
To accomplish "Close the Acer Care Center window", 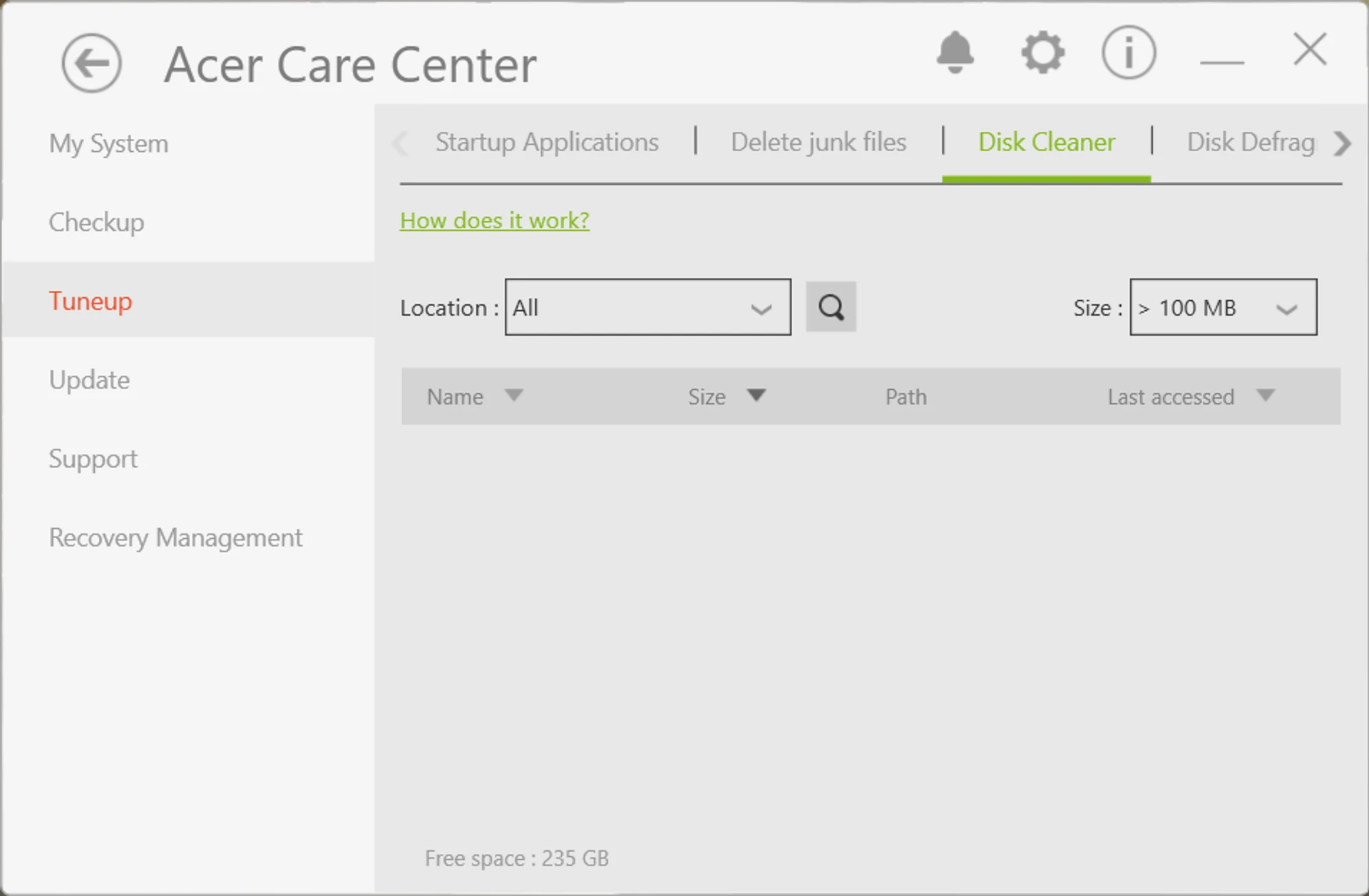I will pyautogui.click(x=1310, y=49).
